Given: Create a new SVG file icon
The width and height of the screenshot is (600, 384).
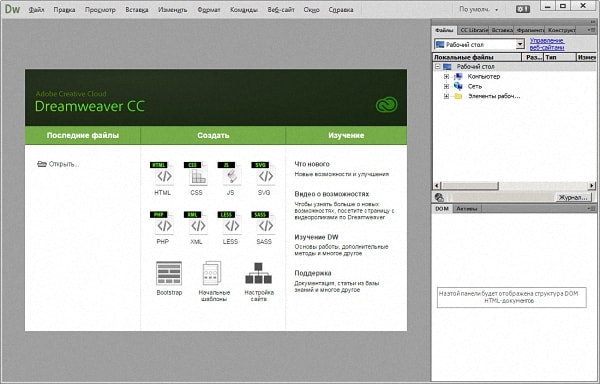Looking at the screenshot, I should (x=264, y=174).
